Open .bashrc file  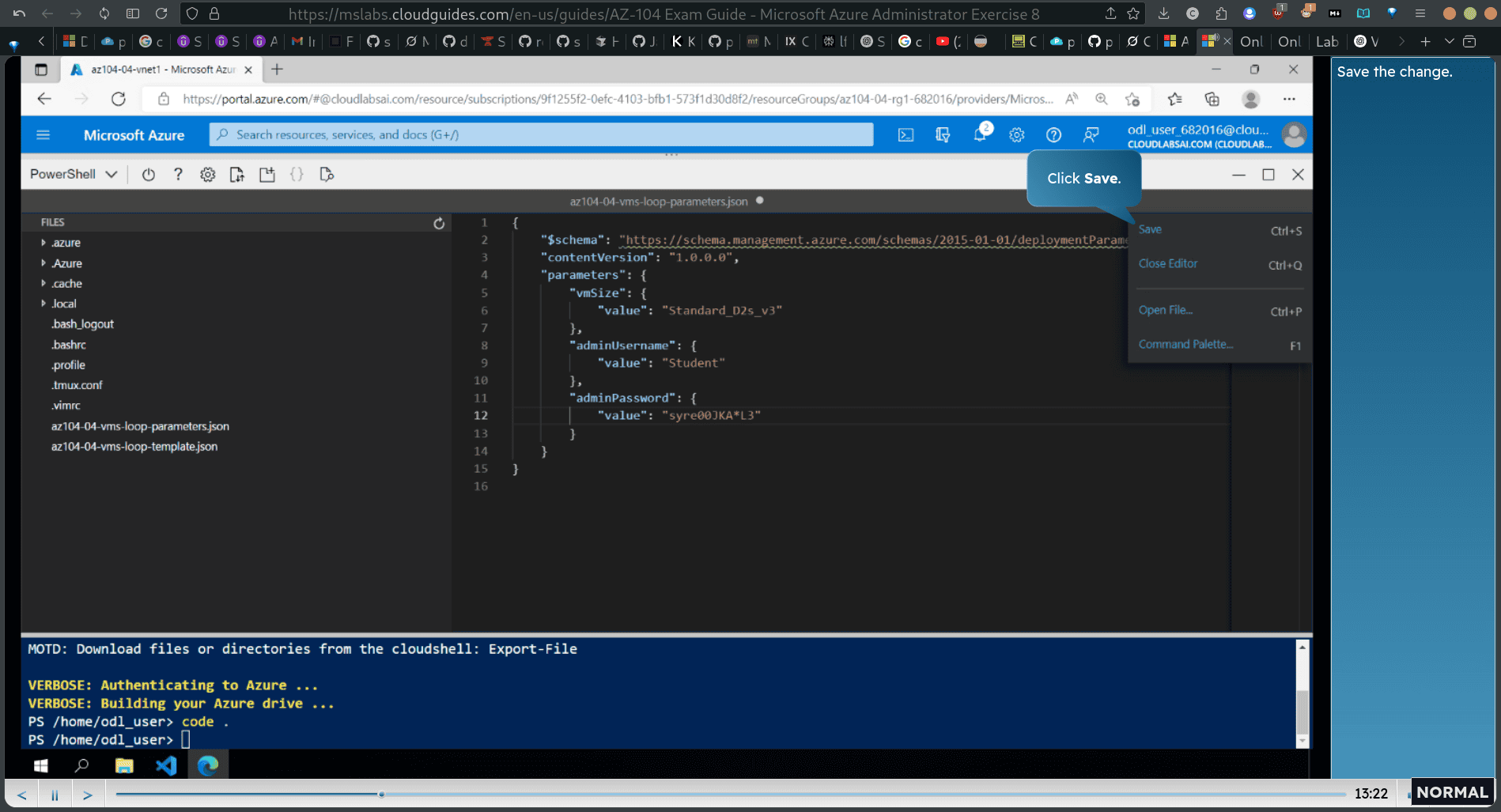click(x=69, y=345)
